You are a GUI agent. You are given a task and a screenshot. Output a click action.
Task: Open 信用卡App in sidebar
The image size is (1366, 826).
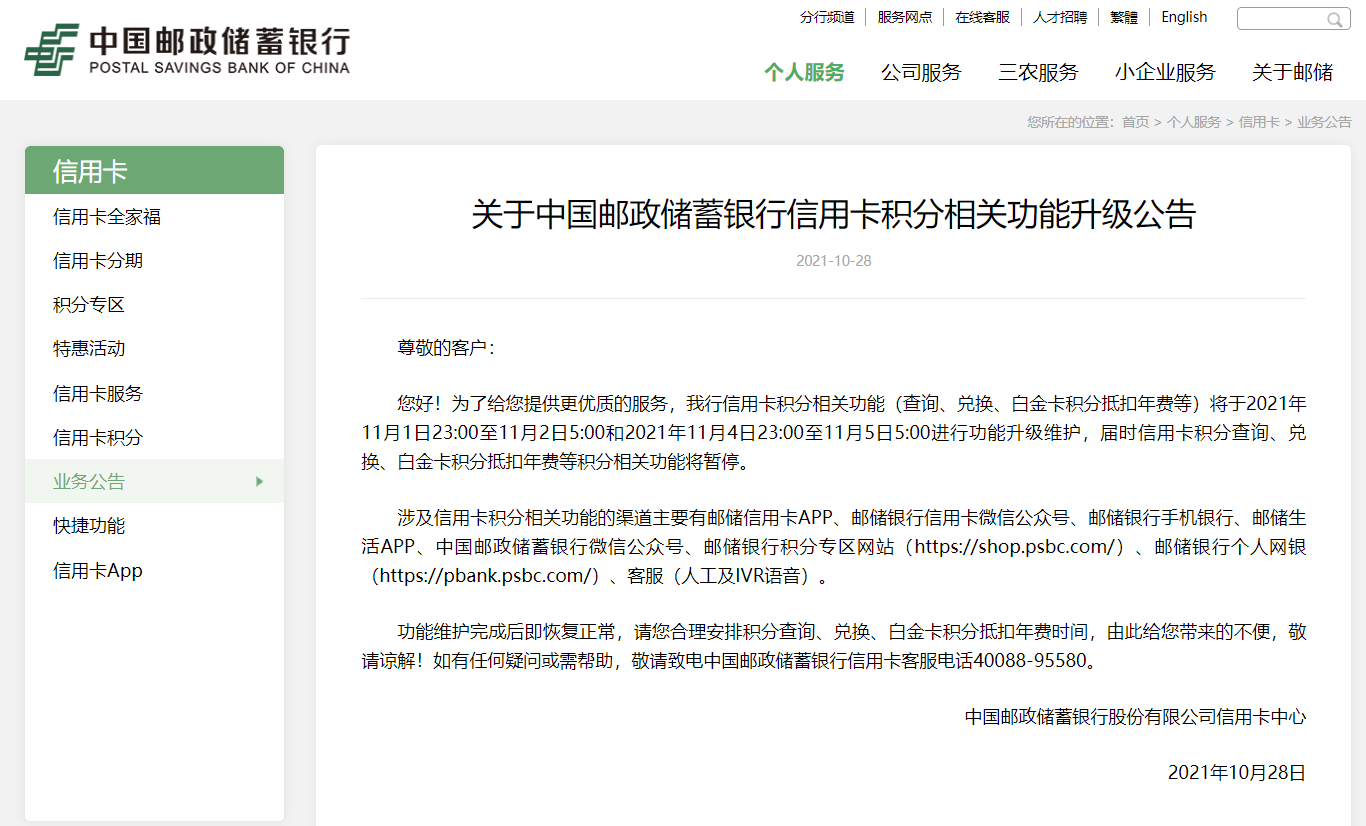[x=154, y=571]
